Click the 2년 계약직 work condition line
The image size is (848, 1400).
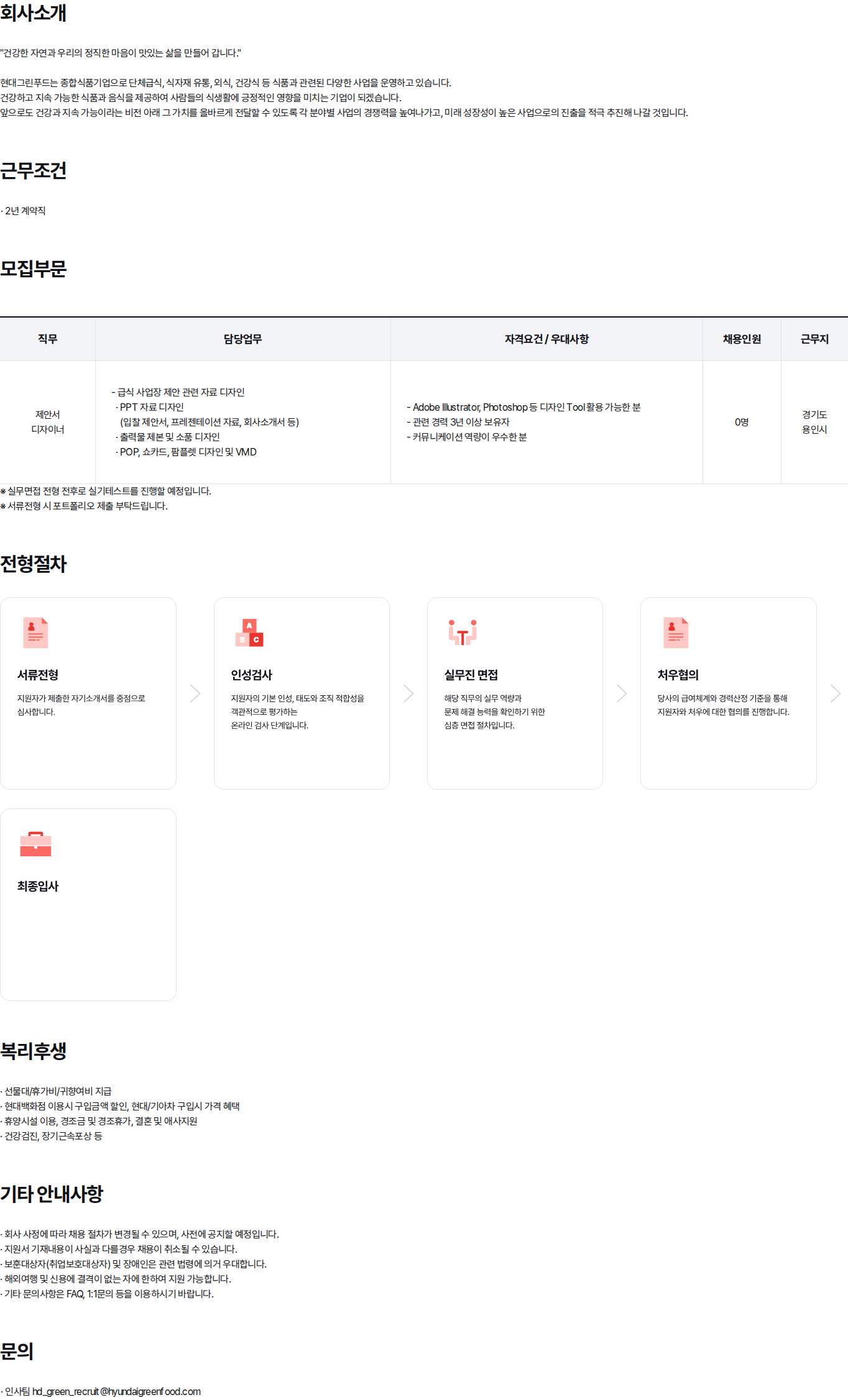click(23, 211)
